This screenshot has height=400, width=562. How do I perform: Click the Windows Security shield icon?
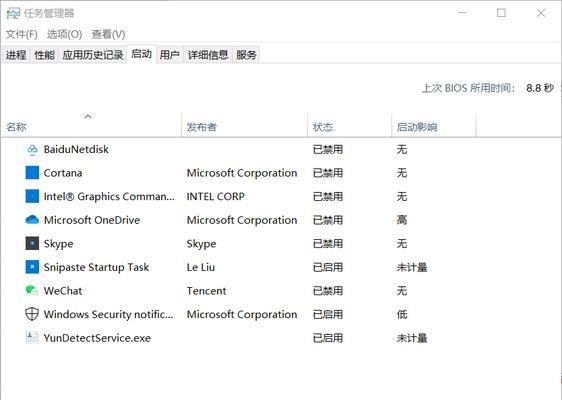tap(32, 314)
